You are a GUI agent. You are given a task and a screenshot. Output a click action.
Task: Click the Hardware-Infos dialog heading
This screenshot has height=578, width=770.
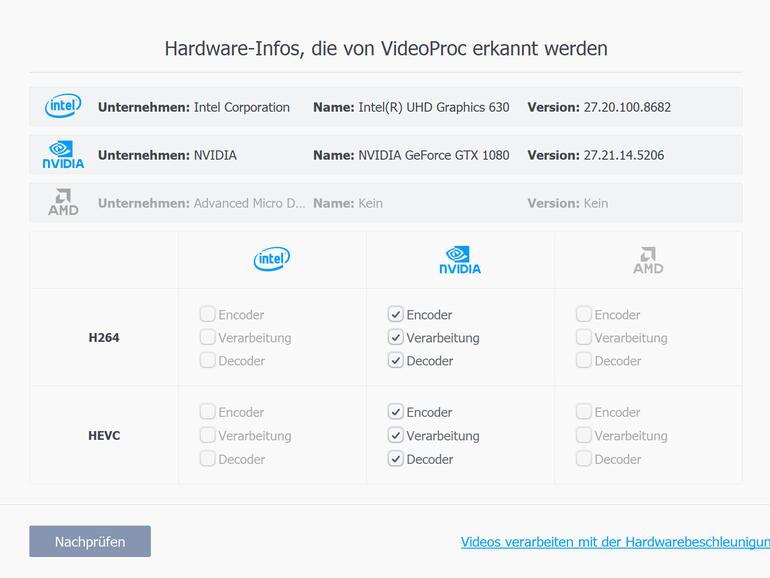pos(386,49)
